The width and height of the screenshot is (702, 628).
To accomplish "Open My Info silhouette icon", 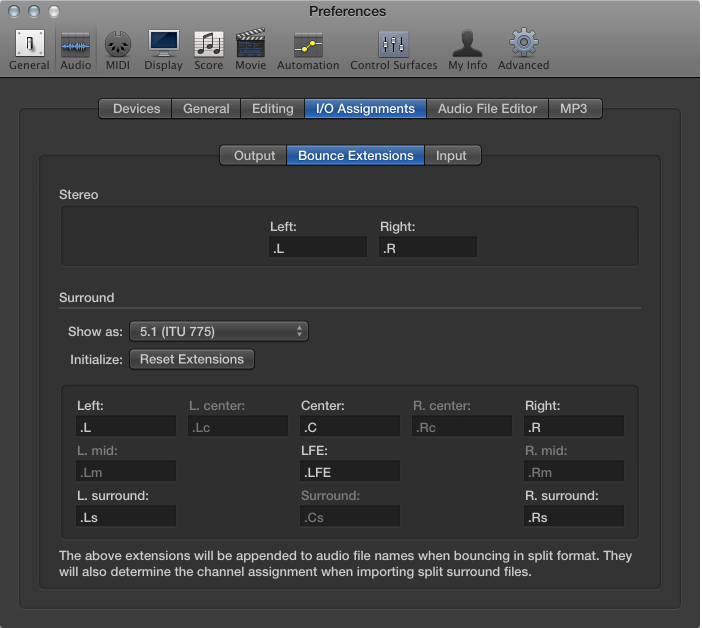I will click(x=467, y=43).
